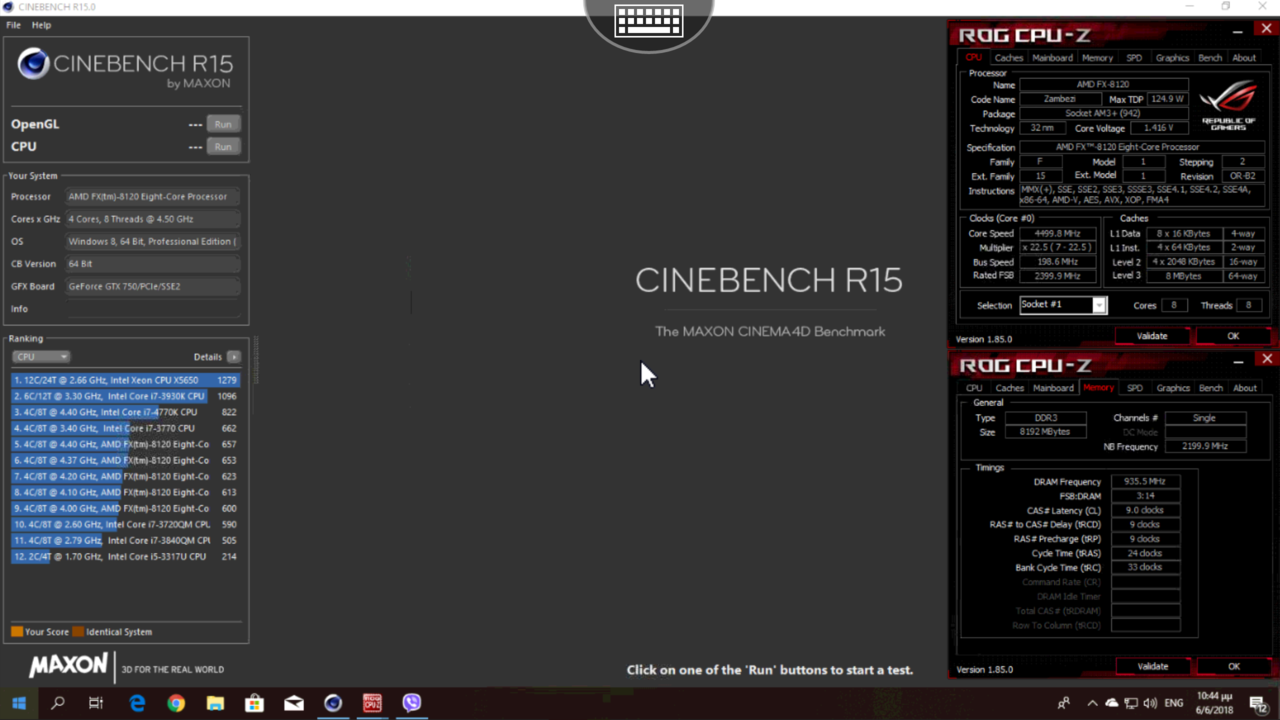The width and height of the screenshot is (1280, 720).
Task: Run the OpenGL benchmark
Action: (223, 124)
